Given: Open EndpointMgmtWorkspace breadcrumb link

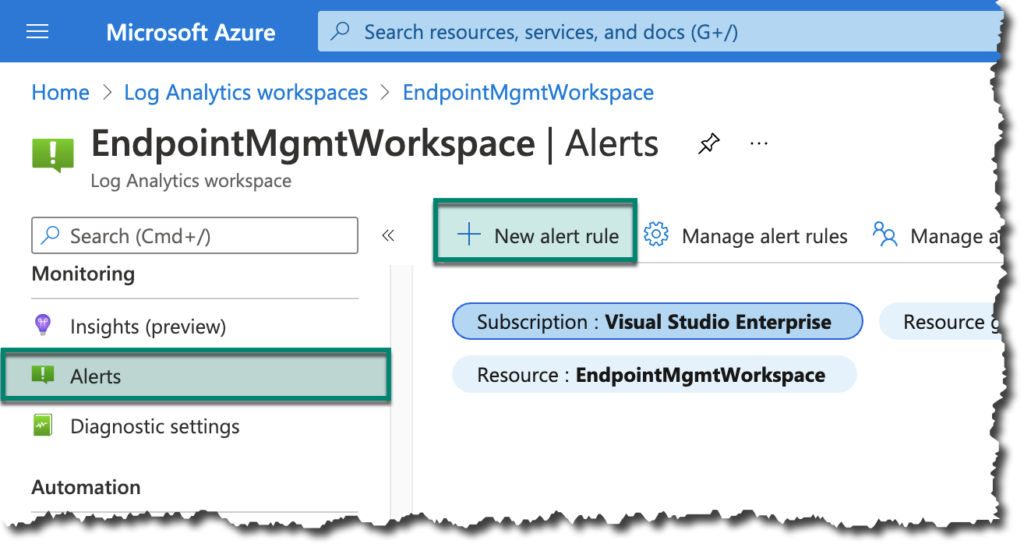Looking at the screenshot, I should (528, 93).
